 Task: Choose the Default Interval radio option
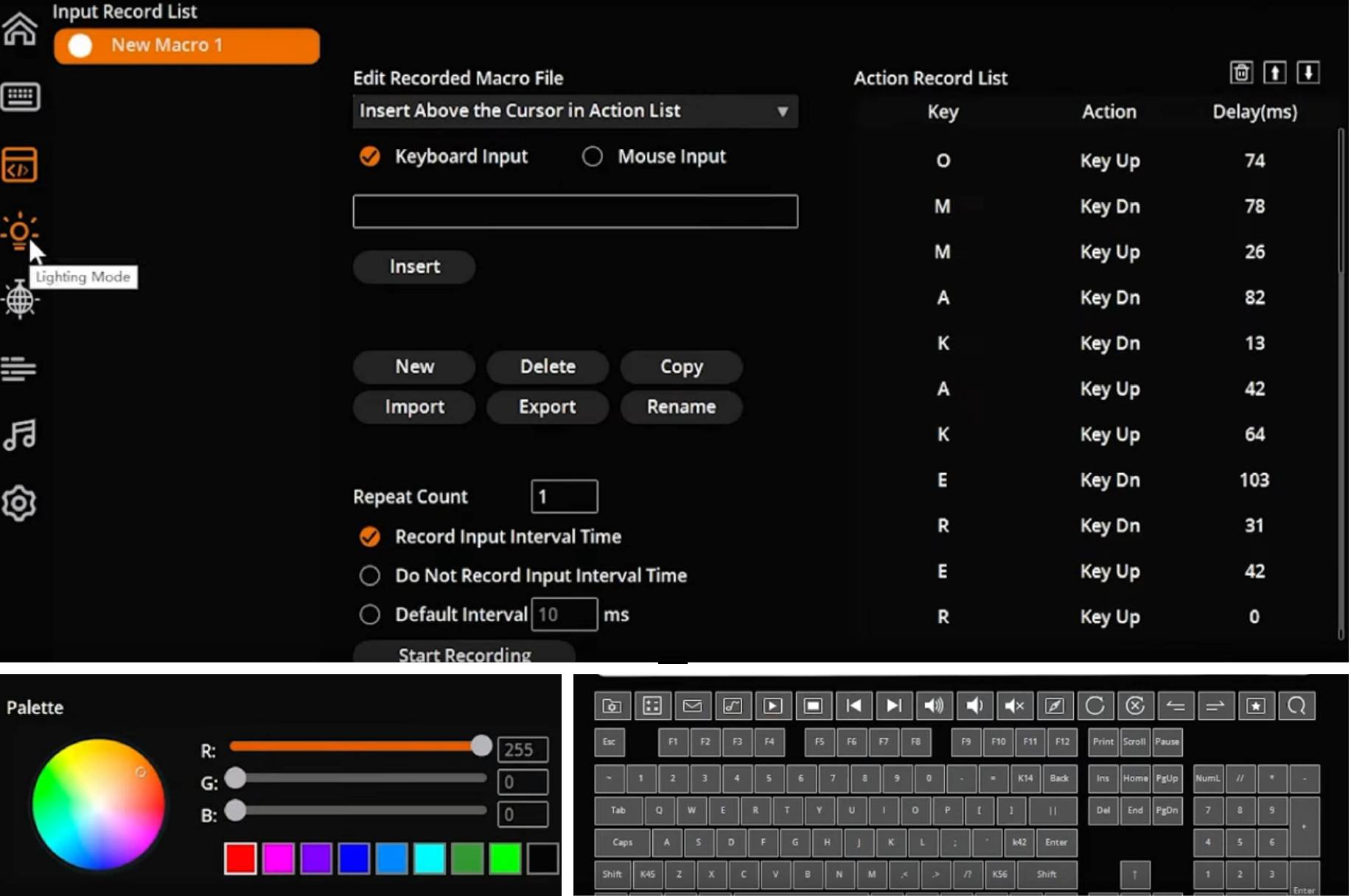click(370, 615)
